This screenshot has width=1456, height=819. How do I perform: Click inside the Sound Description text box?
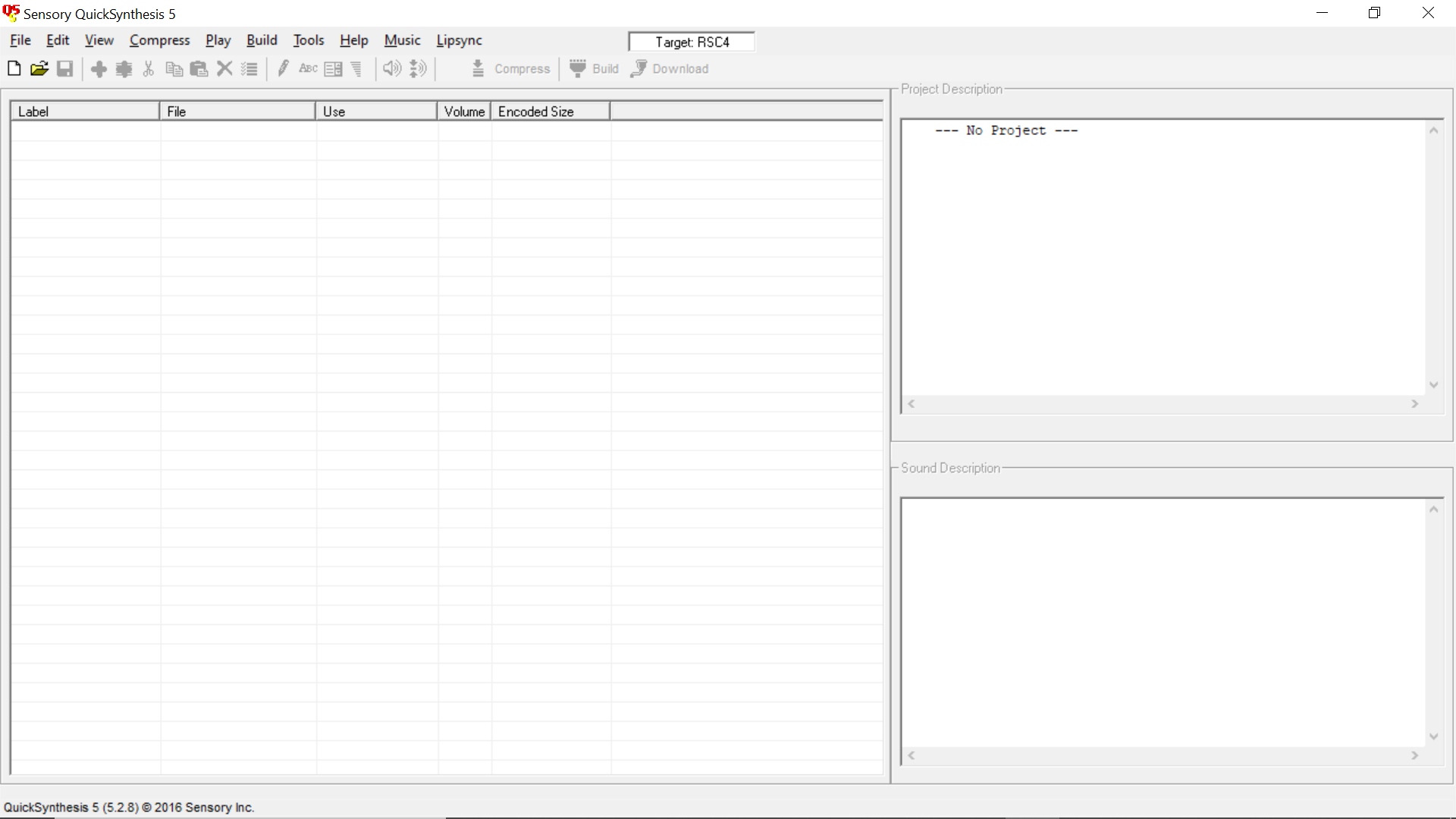click(1163, 623)
